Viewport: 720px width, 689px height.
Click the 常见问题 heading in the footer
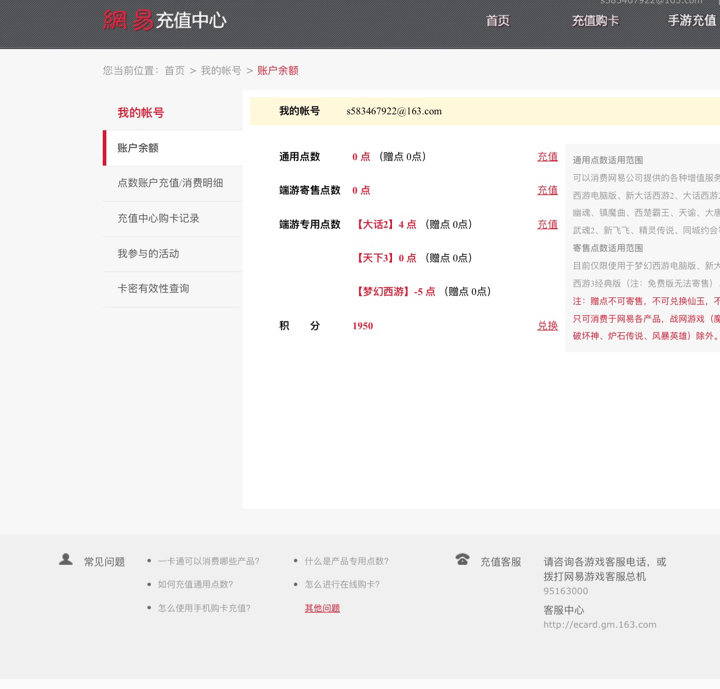104,562
